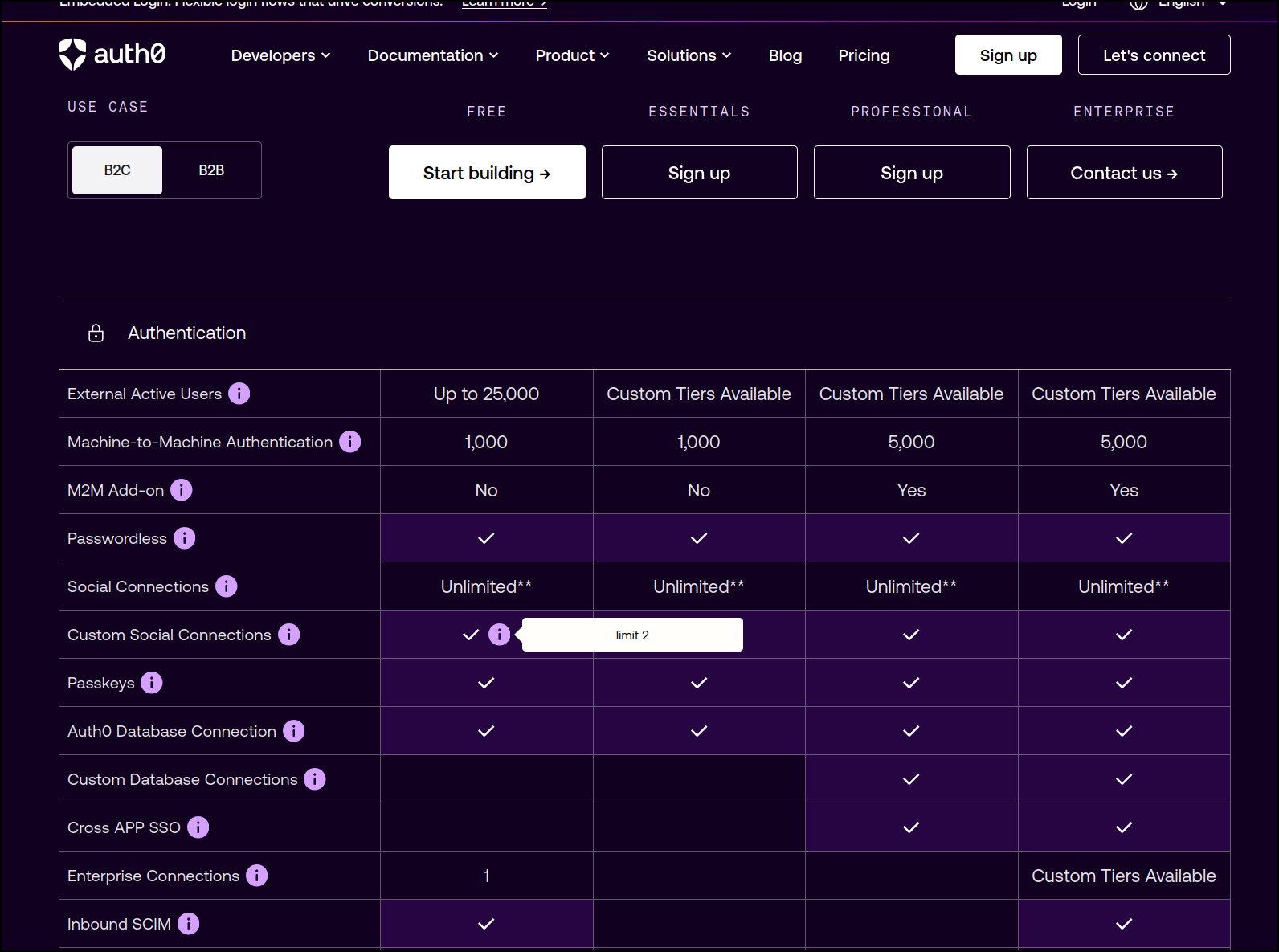Open info icon for Machine-to-Machine Authentication
This screenshot has width=1279, height=952.
point(350,442)
